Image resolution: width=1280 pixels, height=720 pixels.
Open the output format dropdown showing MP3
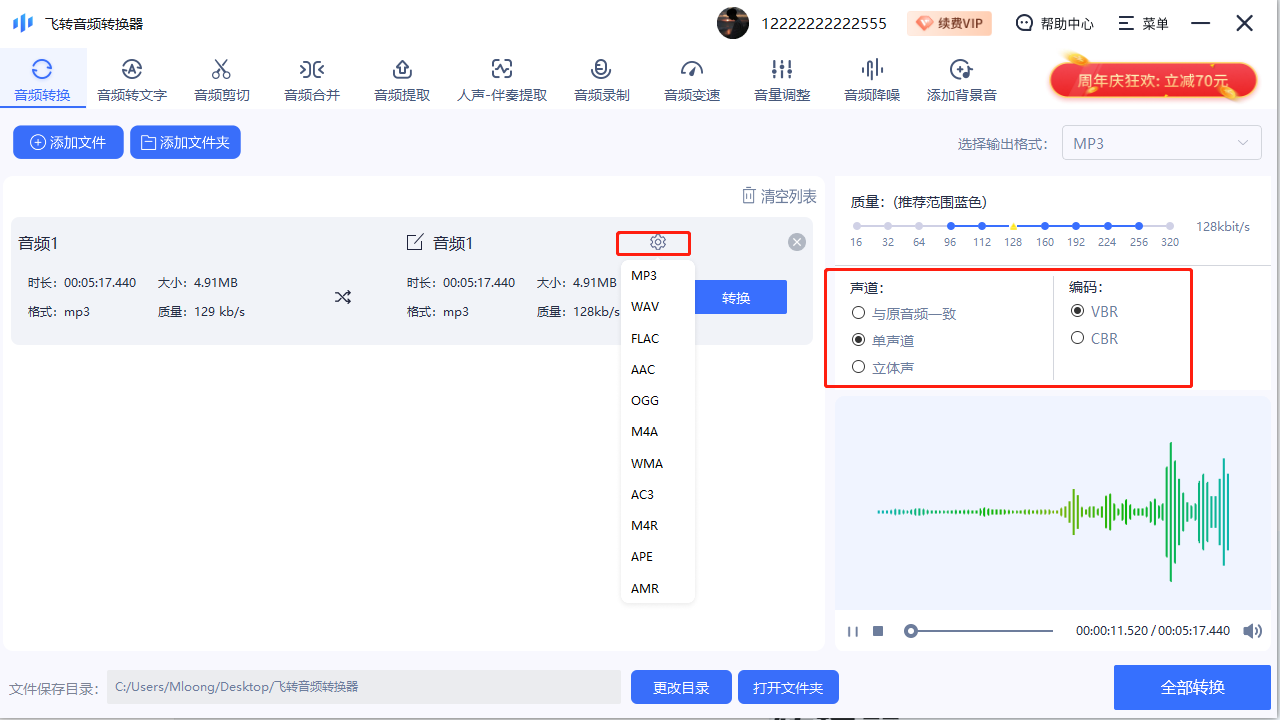pos(1161,142)
